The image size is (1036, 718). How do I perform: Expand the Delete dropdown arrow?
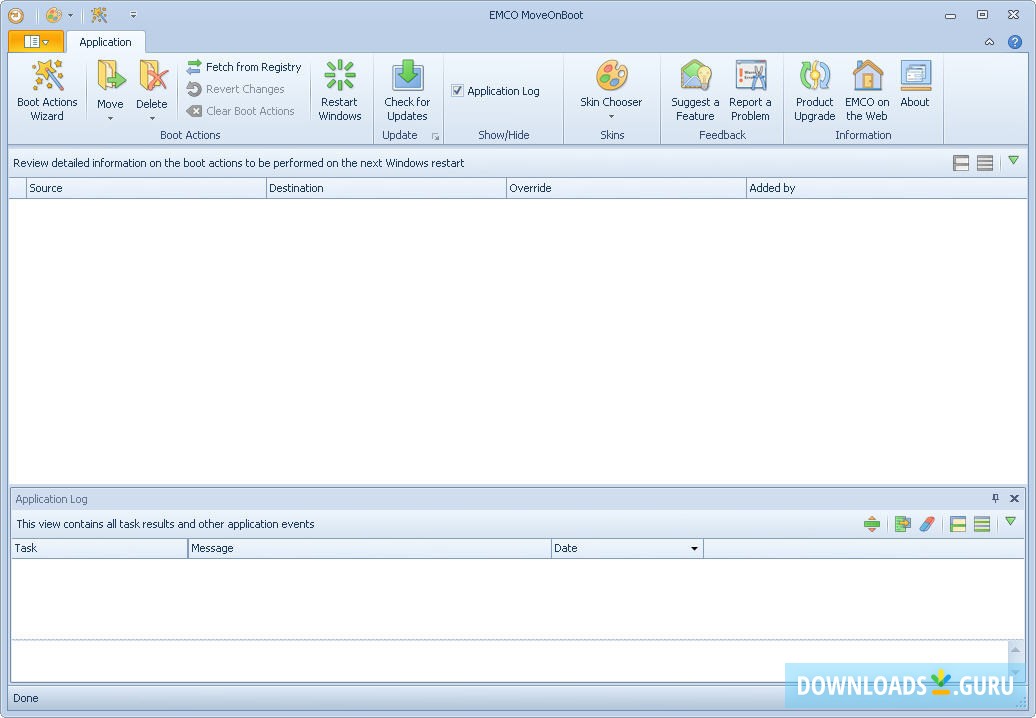(152, 118)
